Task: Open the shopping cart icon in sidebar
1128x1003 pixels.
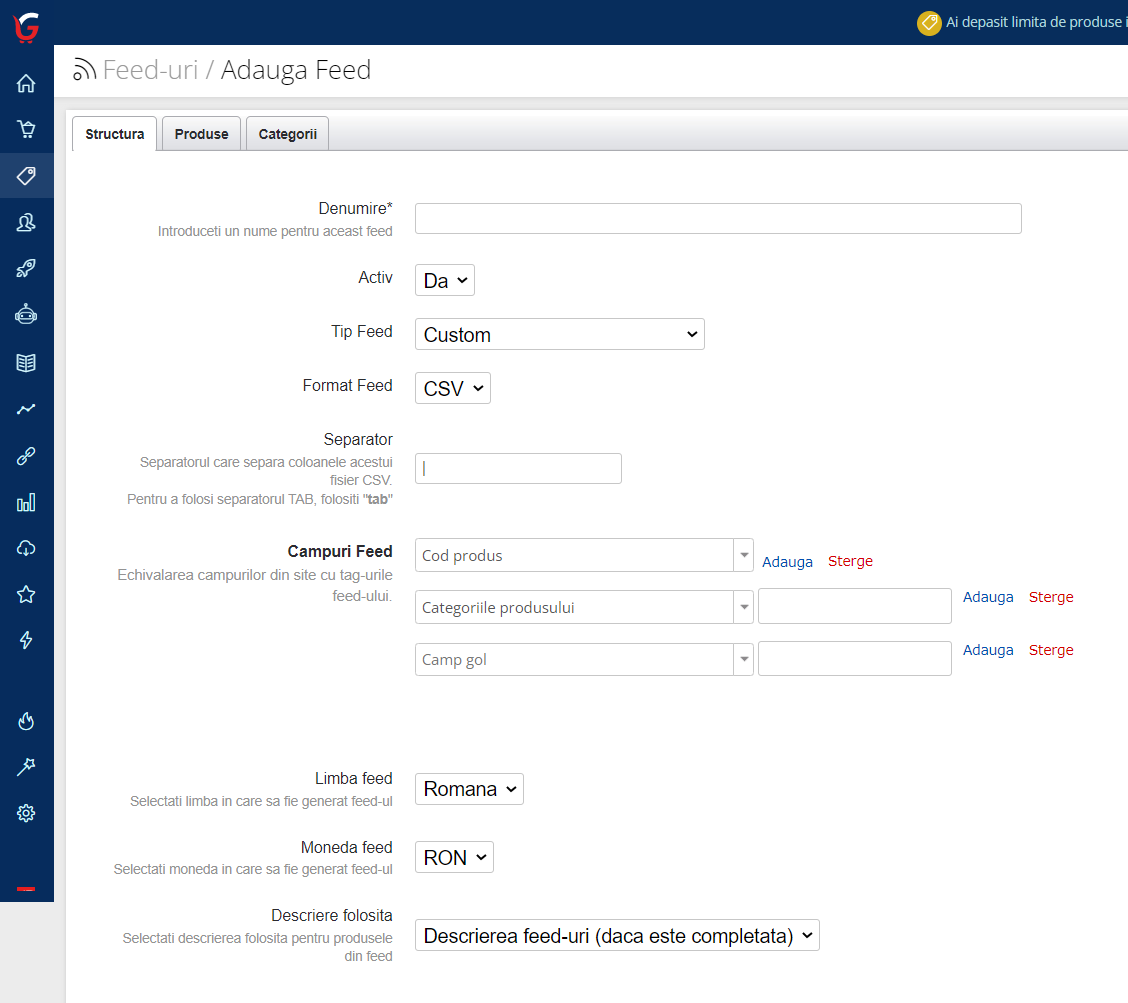Action: click(x=26, y=129)
